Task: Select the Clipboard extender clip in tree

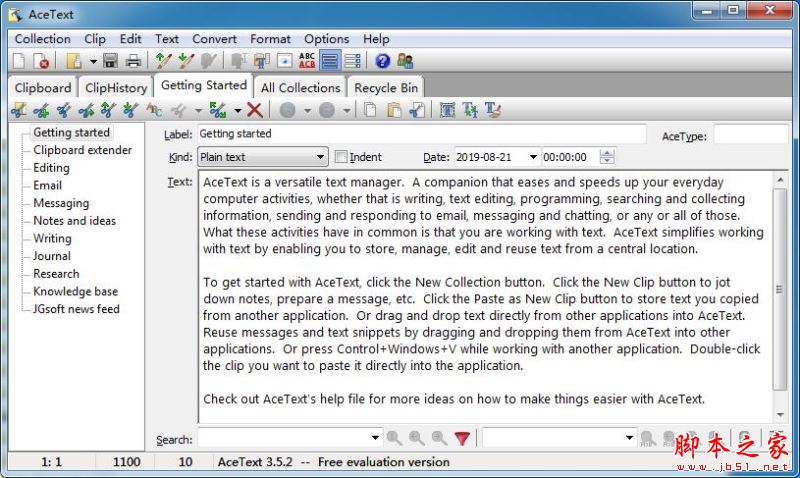Action: (82, 150)
